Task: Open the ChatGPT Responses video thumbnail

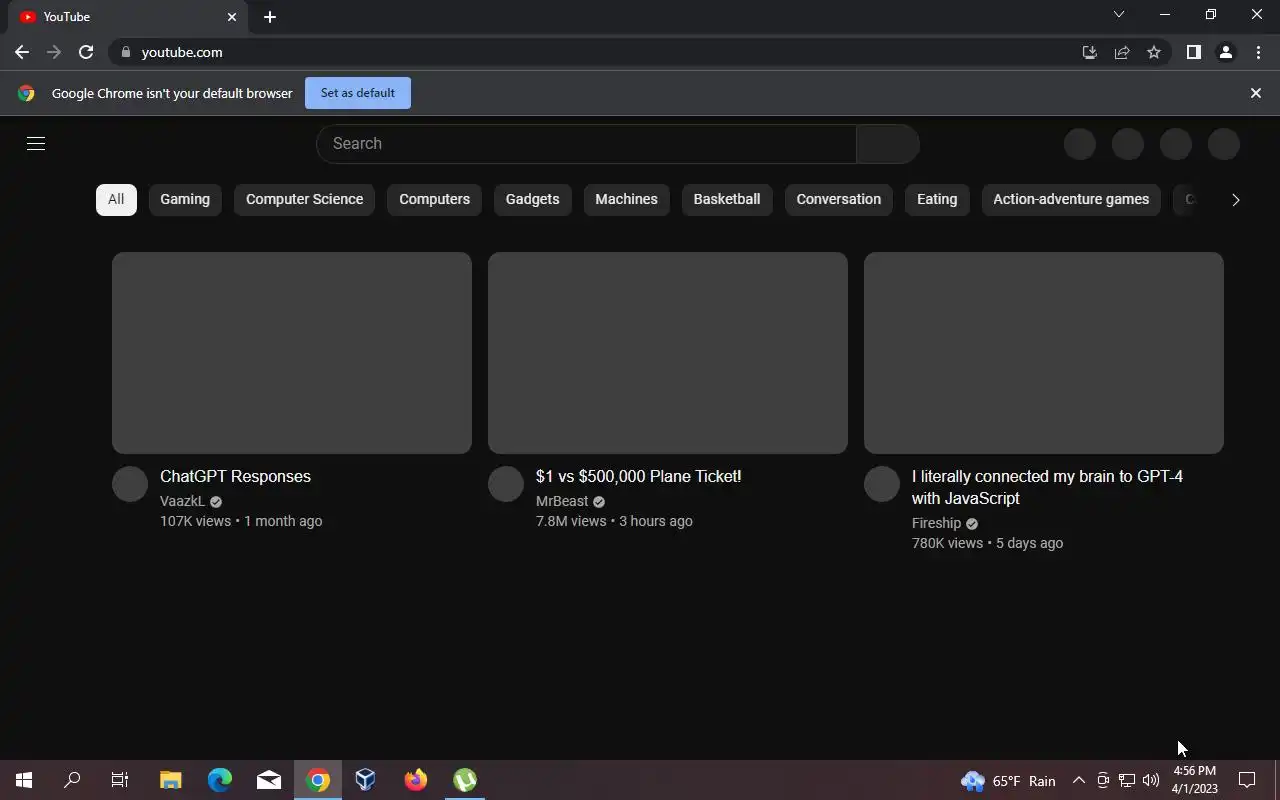Action: (292, 353)
